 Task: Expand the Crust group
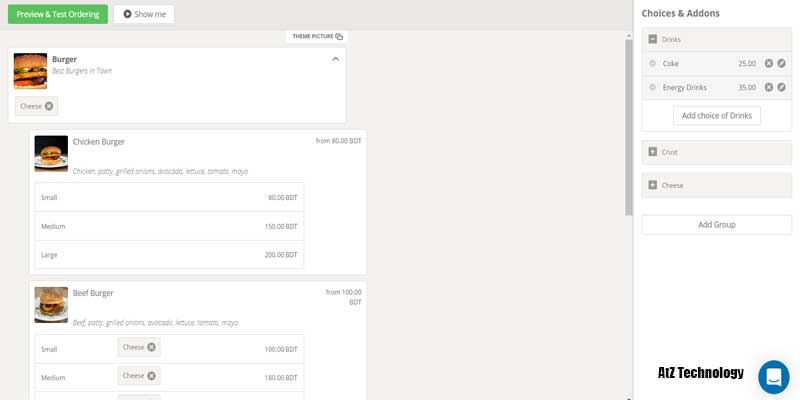click(x=653, y=152)
